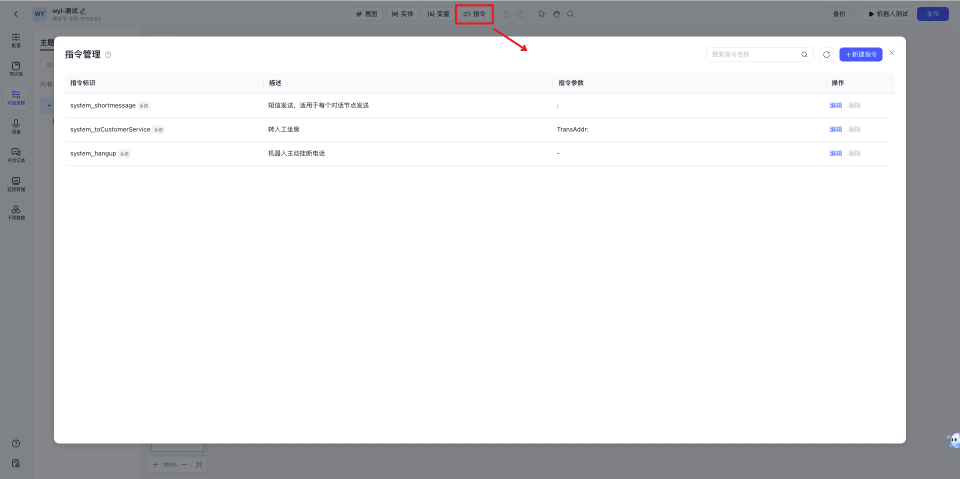Click the back arrow in the top-left corner
This screenshot has height=479, width=960.
click(x=15, y=14)
